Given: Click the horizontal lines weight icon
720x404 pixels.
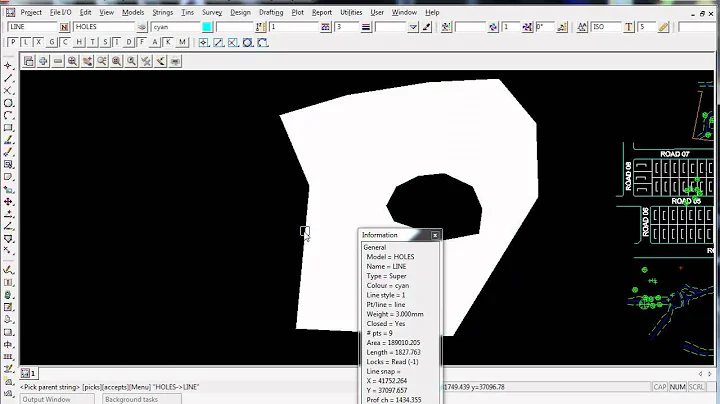Looking at the screenshot, I should pyautogui.click(x=366, y=27).
